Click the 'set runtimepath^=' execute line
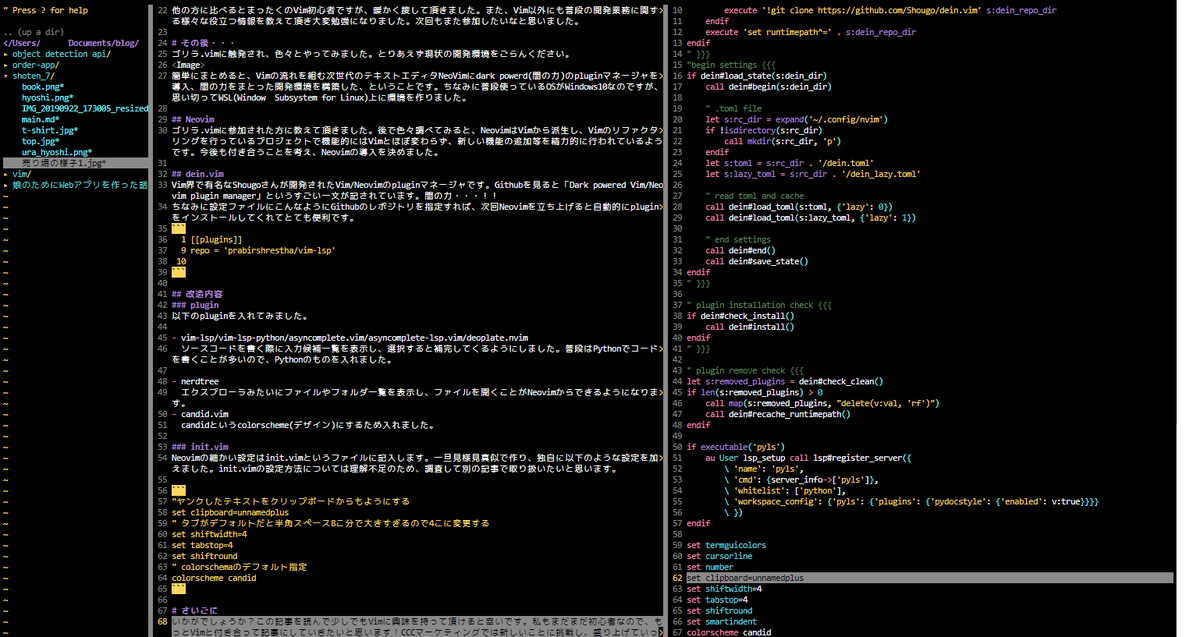Screen dimensions: 1200x637 (x=810, y=32)
